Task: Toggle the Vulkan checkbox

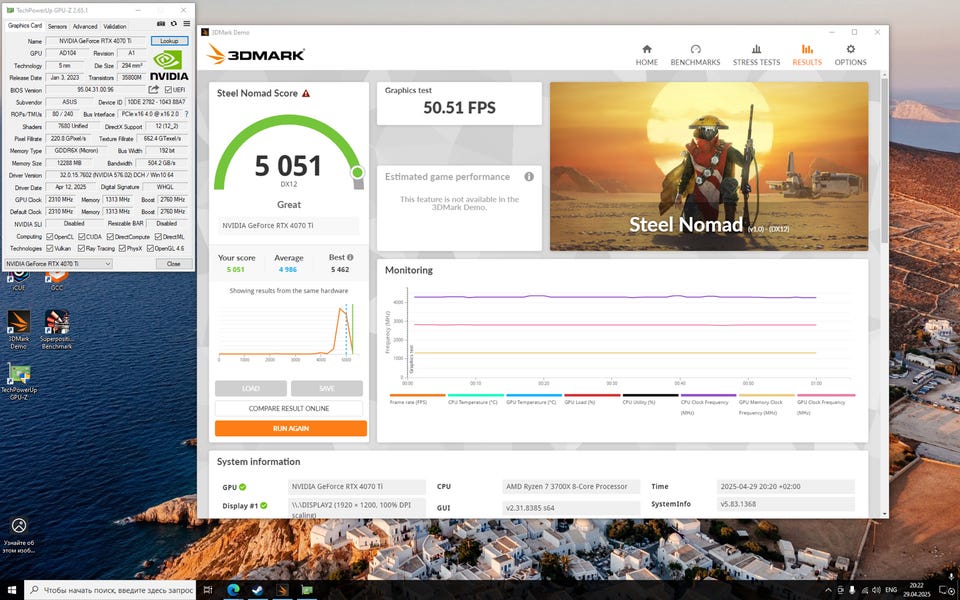Action: pos(50,249)
